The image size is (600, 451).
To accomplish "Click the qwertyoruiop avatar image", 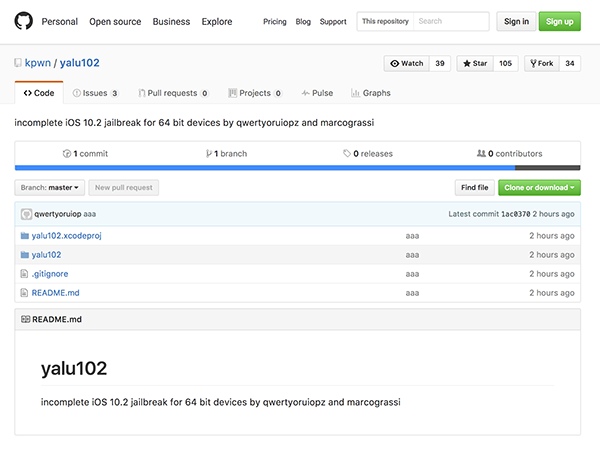I will coord(26,214).
